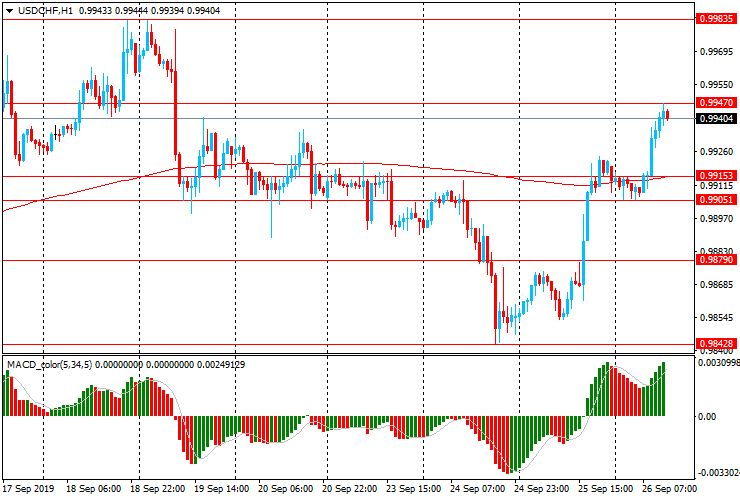Click the 24 Sep 07:00 time label

click(478, 488)
